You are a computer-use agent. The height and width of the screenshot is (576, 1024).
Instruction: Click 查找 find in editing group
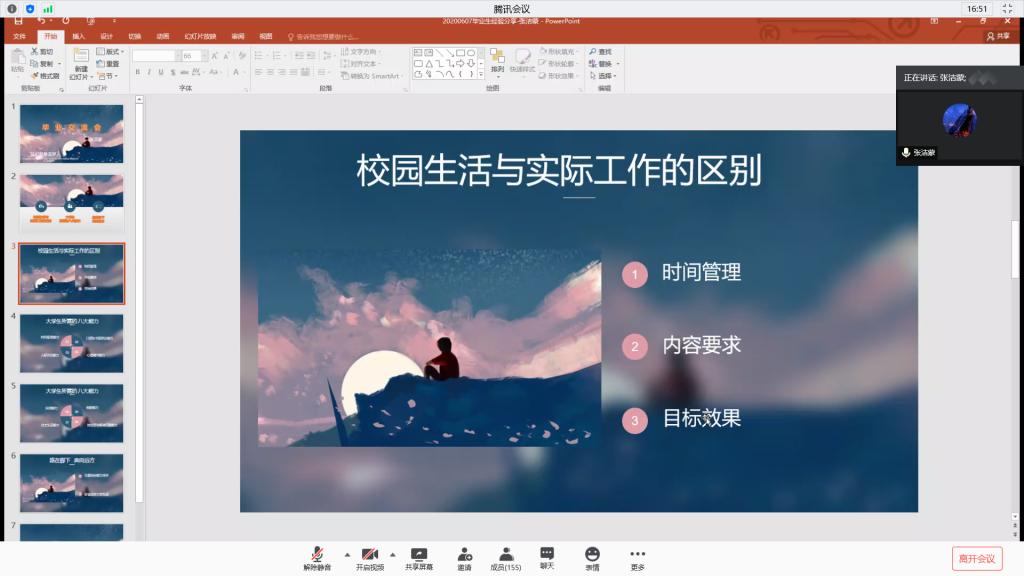click(x=601, y=52)
